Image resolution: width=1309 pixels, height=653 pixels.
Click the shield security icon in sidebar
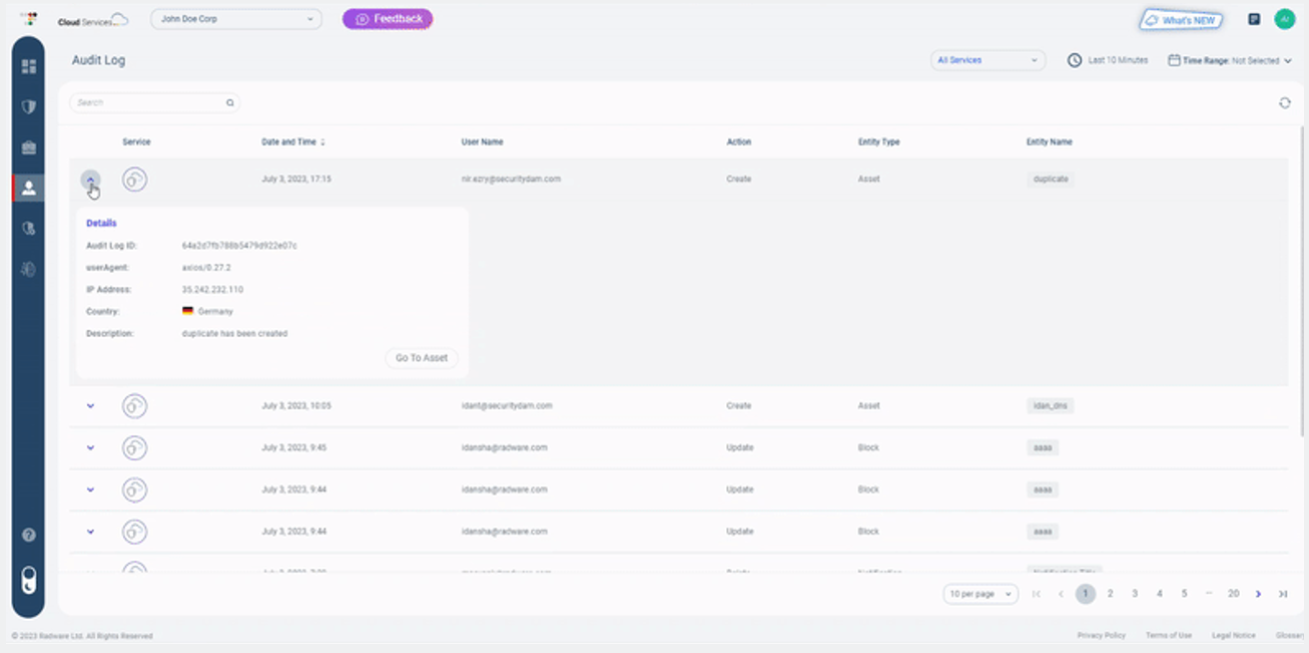(x=29, y=107)
